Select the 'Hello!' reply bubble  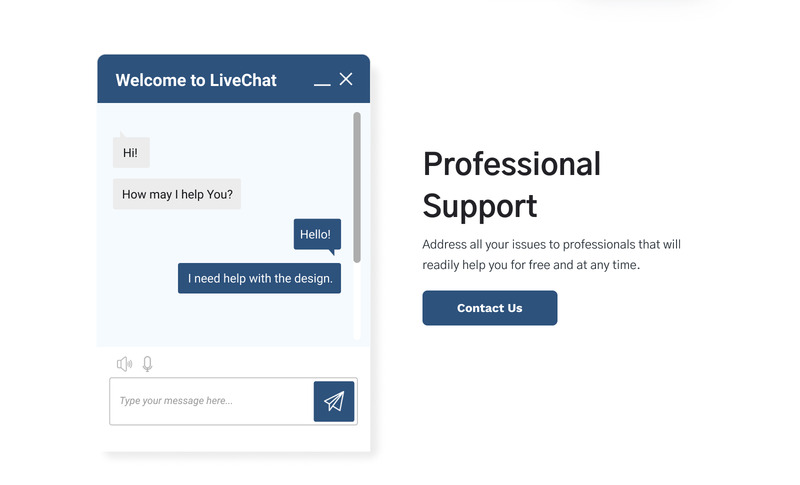point(316,235)
